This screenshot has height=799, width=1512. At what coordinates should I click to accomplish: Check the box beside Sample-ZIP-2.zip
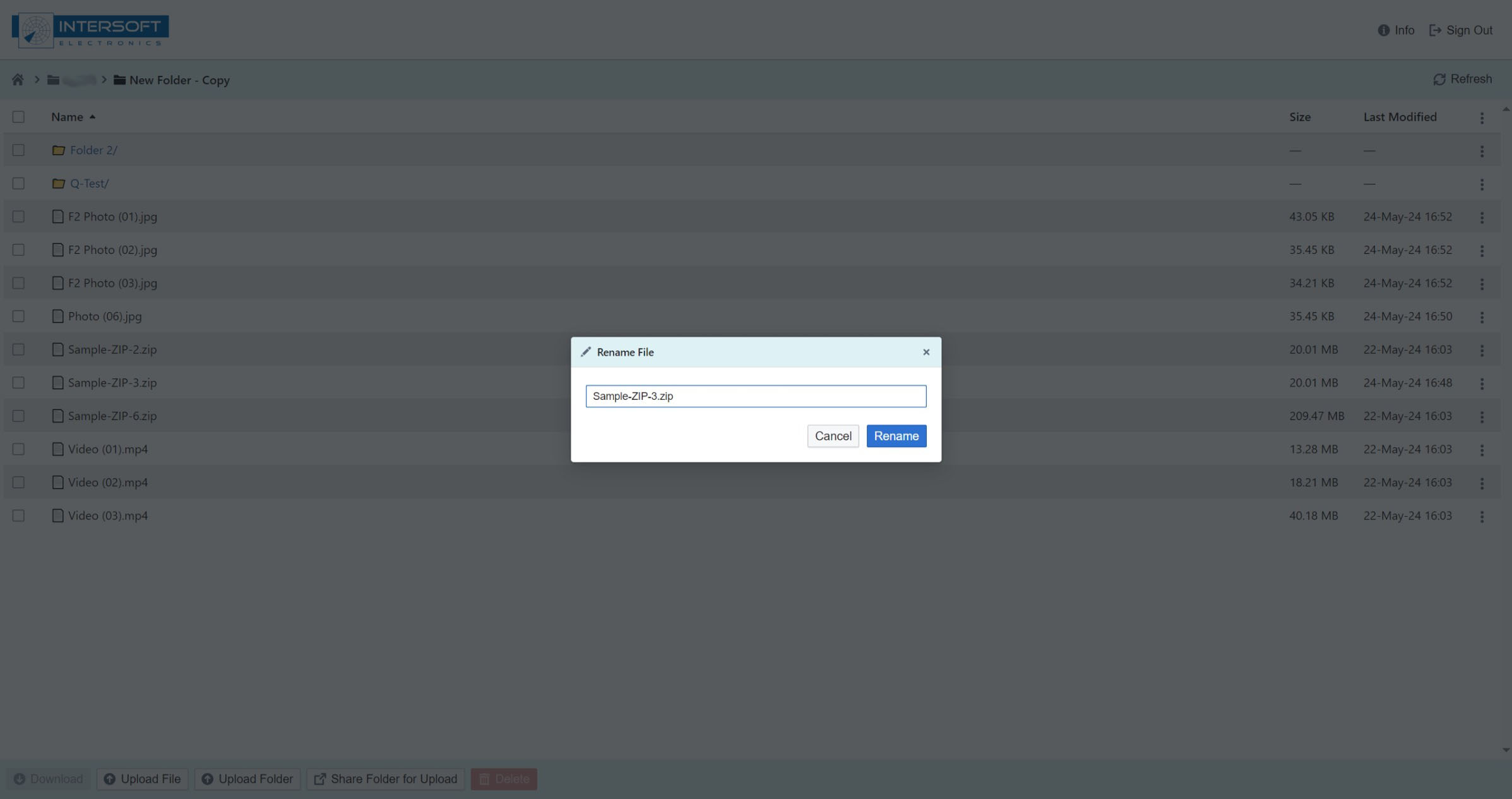pos(18,349)
